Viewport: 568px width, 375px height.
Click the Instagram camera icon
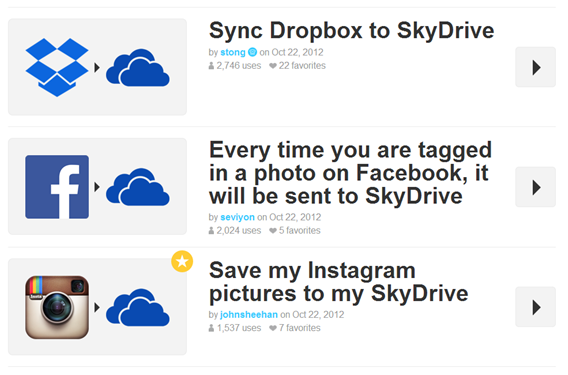57,307
